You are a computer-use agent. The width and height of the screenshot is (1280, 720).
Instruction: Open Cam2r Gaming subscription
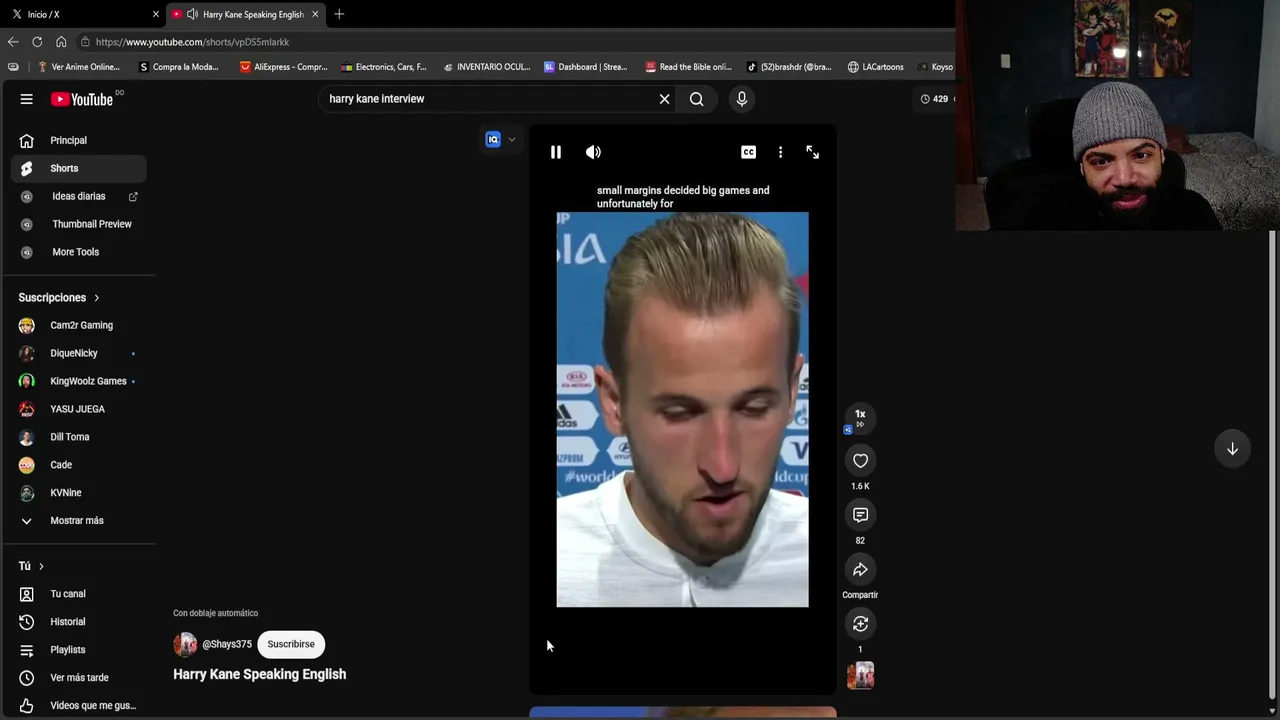tap(78, 325)
